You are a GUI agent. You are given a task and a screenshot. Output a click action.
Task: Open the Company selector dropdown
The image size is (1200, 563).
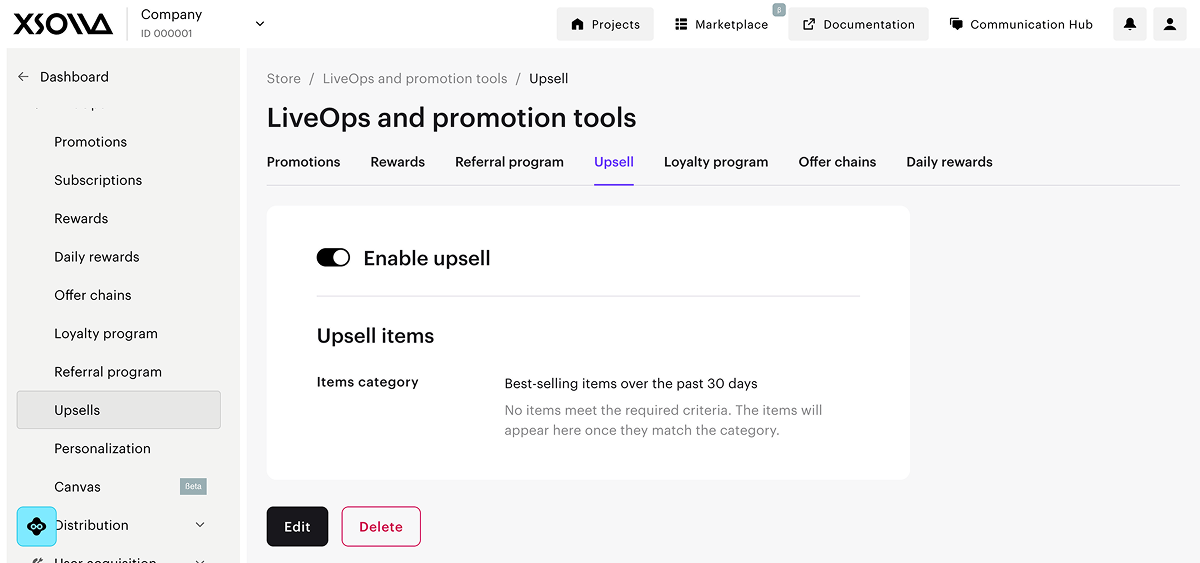click(260, 24)
